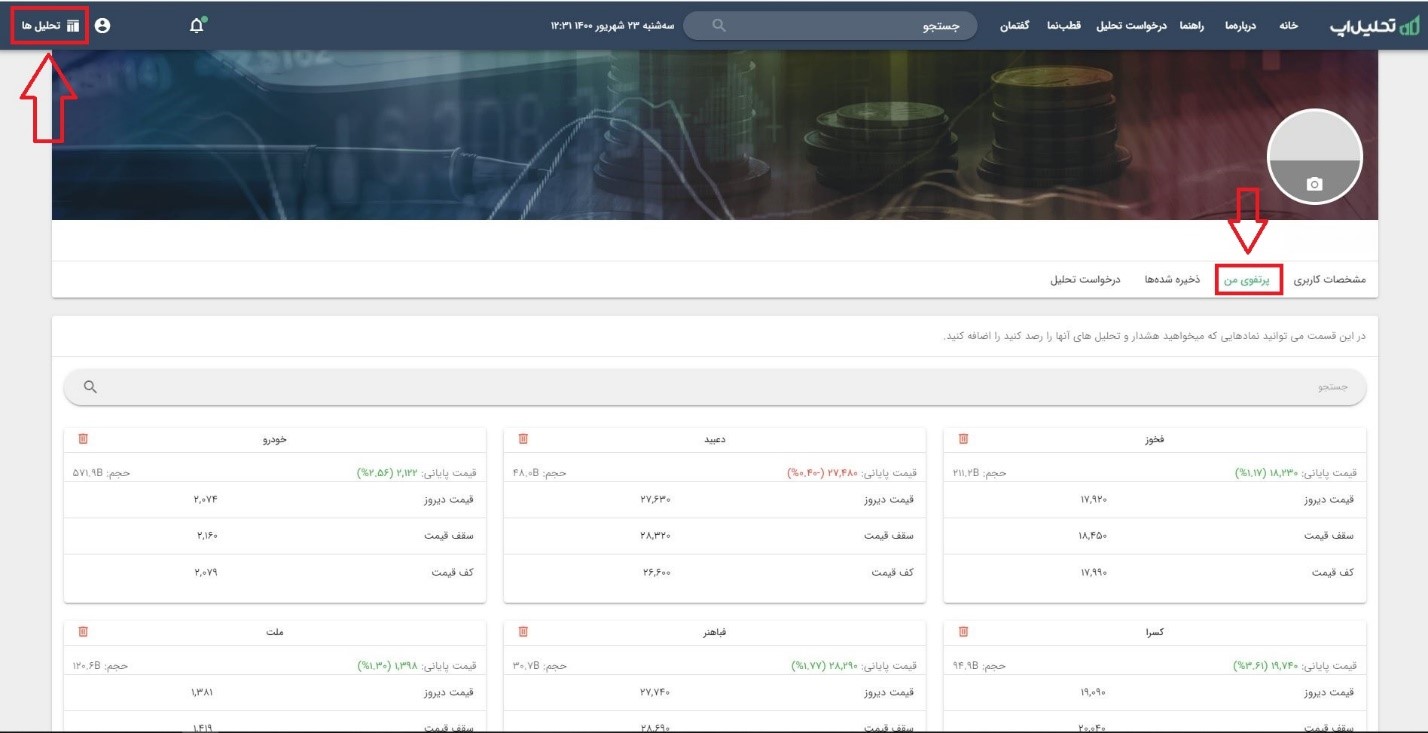Image resolution: width=1428 pixels, height=733 pixels.
Task: Delete the فخوز card with trash icon
Action: click(x=963, y=439)
